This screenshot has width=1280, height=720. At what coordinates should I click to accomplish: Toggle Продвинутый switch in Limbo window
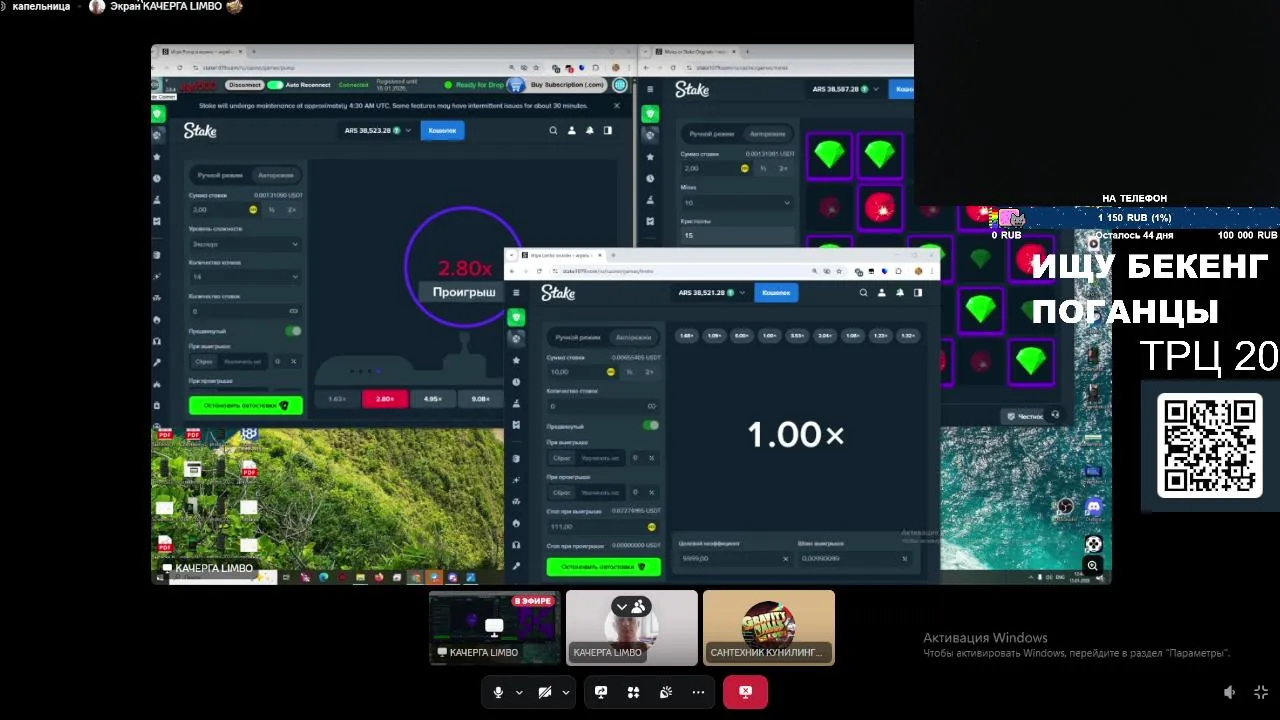[x=651, y=425]
